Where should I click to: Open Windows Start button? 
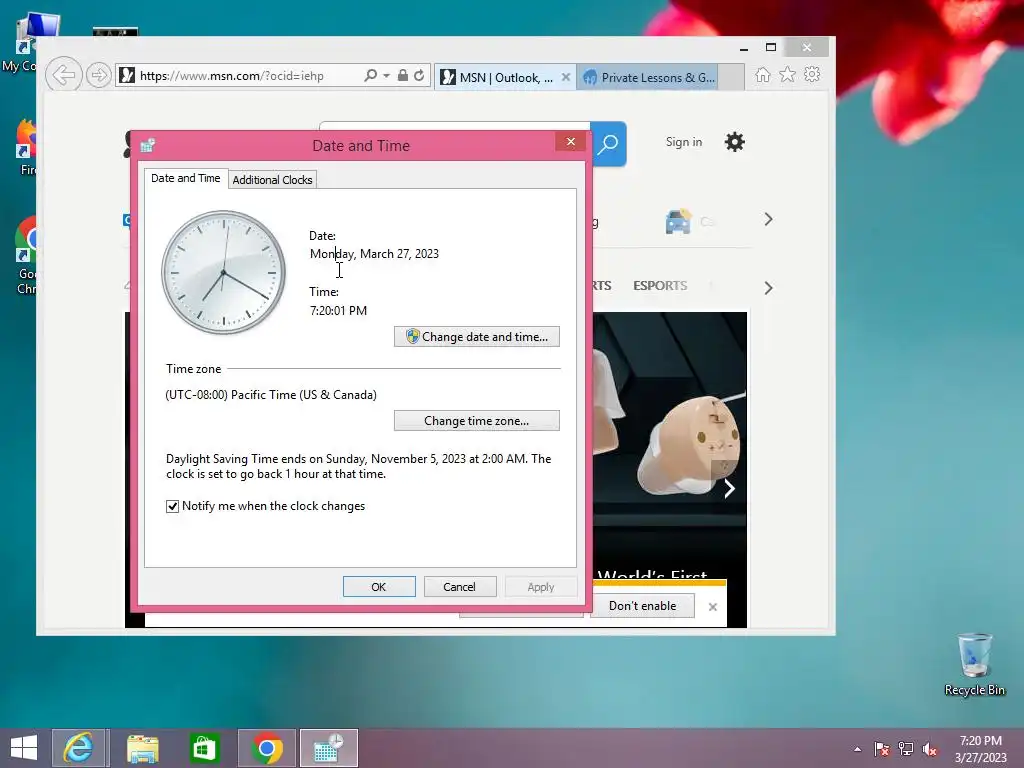(24, 748)
